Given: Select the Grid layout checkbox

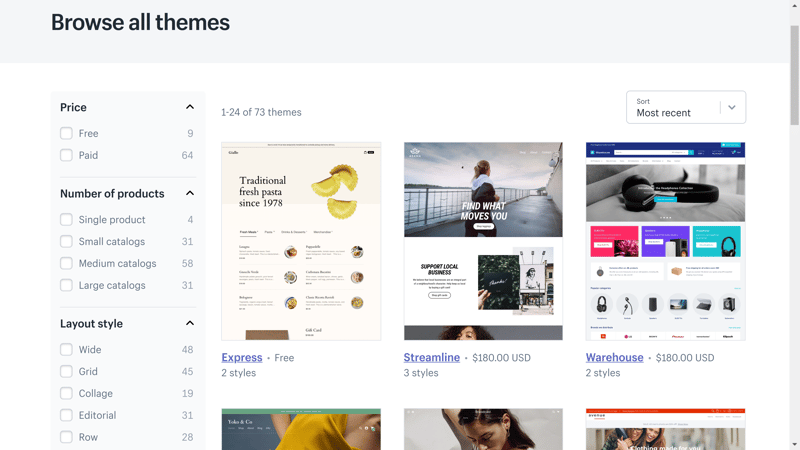Looking at the screenshot, I should coord(66,371).
